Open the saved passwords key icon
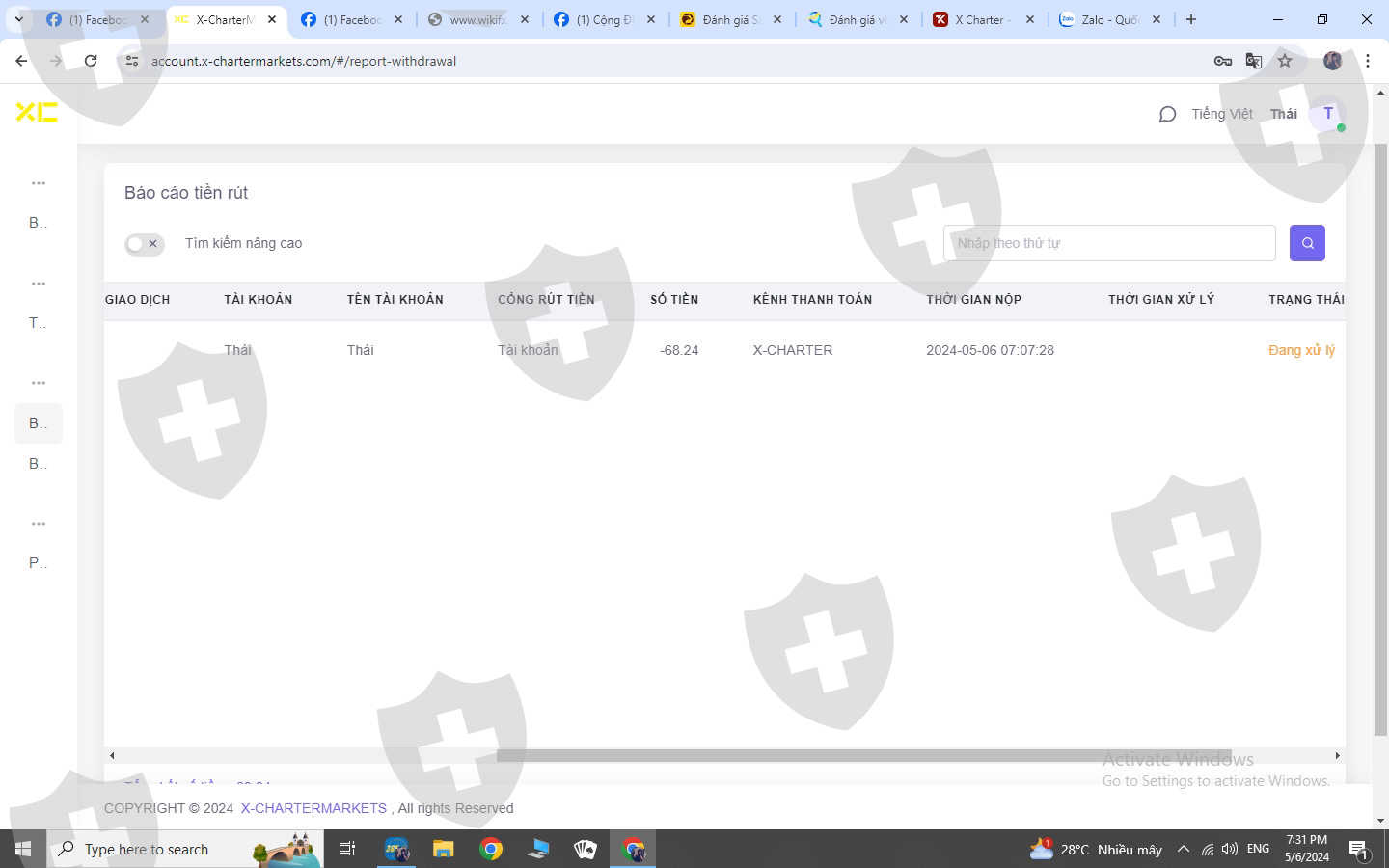The image size is (1389, 868). pyautogui.click(x=1223, y=61)
